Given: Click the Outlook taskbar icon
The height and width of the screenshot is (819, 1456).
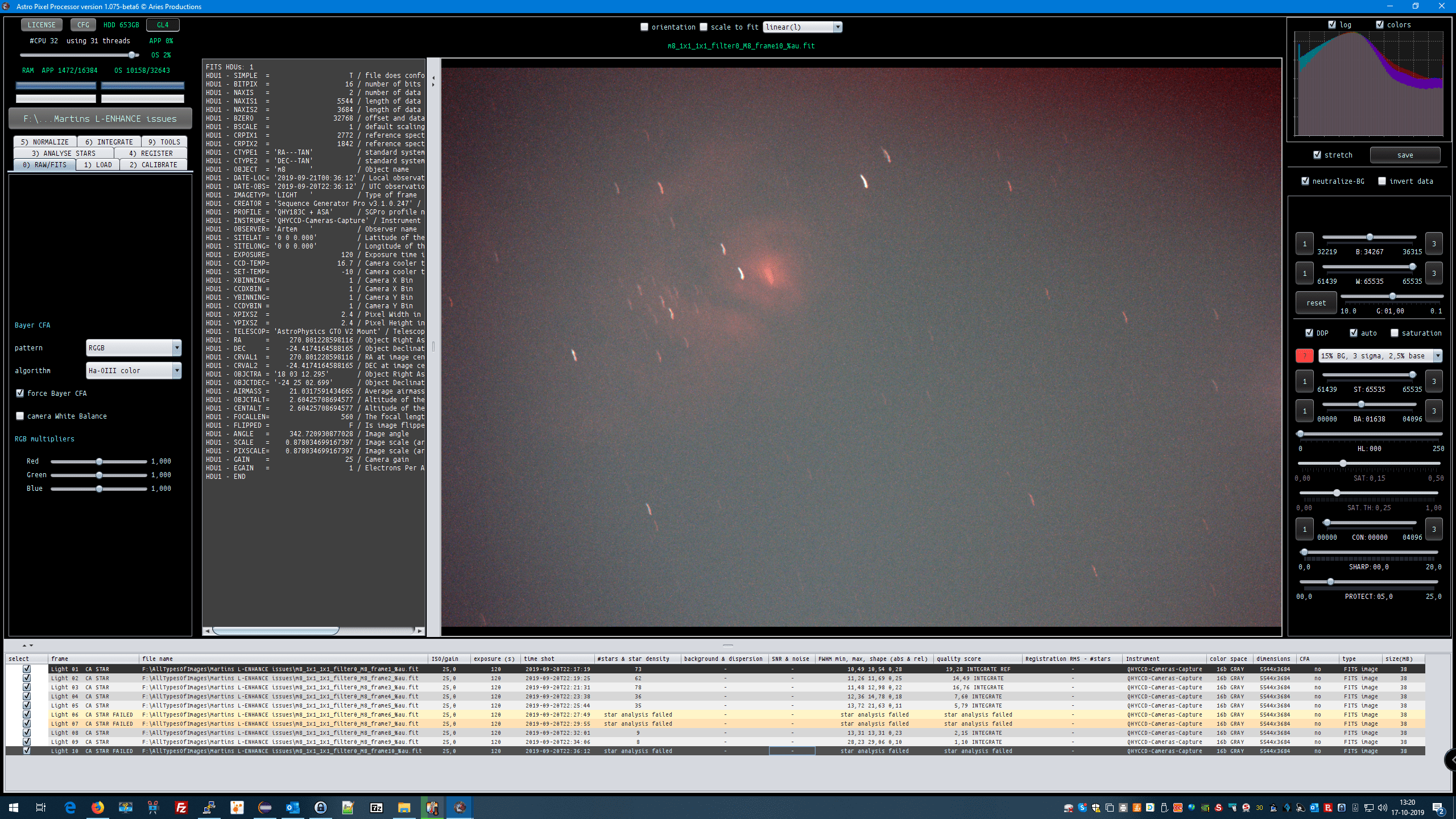Looking at the screenshot, I should (x=293, y=808).
